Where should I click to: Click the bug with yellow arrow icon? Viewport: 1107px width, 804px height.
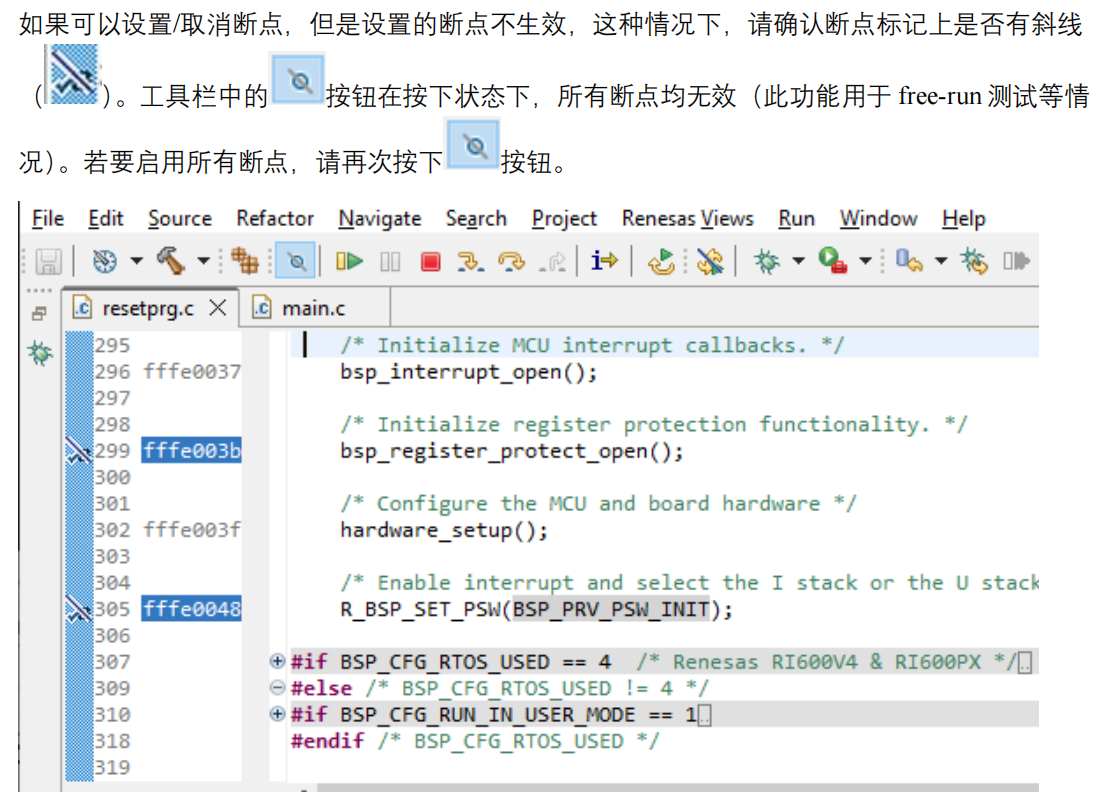(x=974, y=262)
